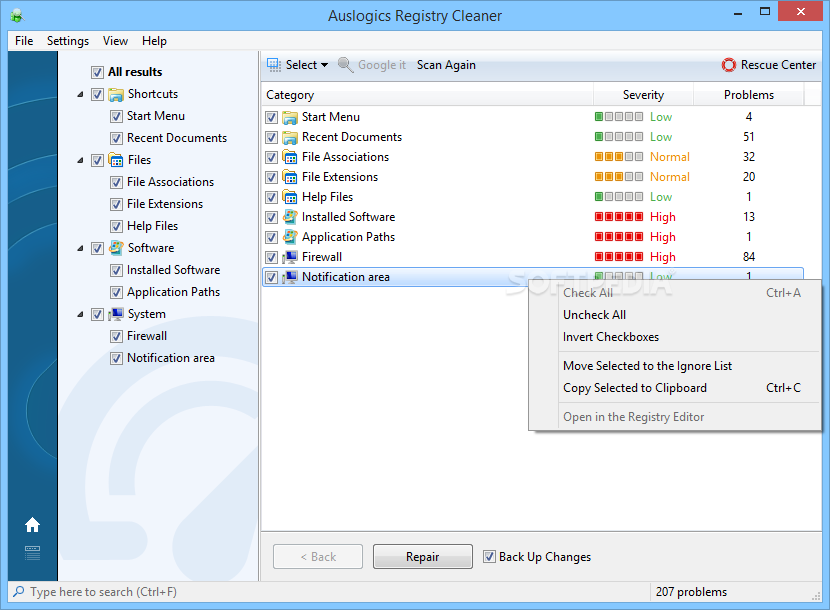Uncheck Recent Documents checkbox in tree

tap(116, 138)
